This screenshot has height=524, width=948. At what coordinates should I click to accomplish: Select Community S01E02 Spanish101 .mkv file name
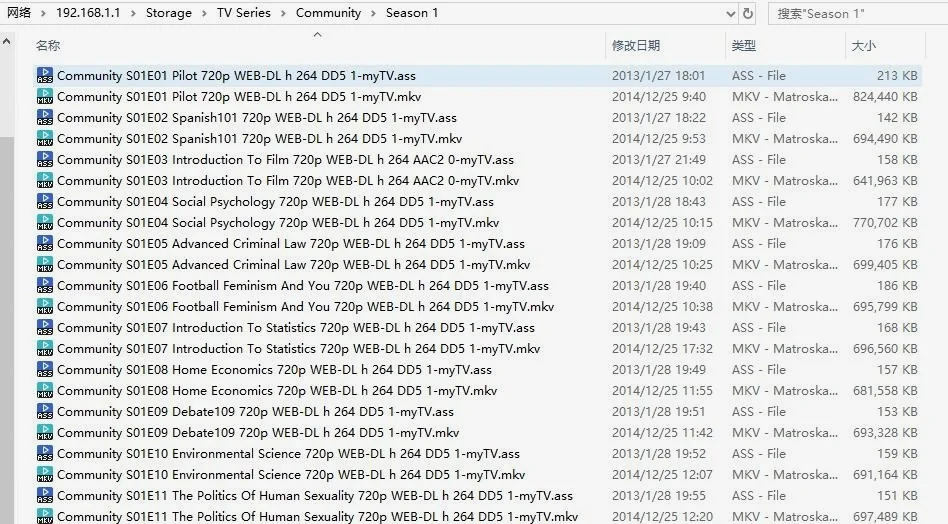tap(259, 138)
